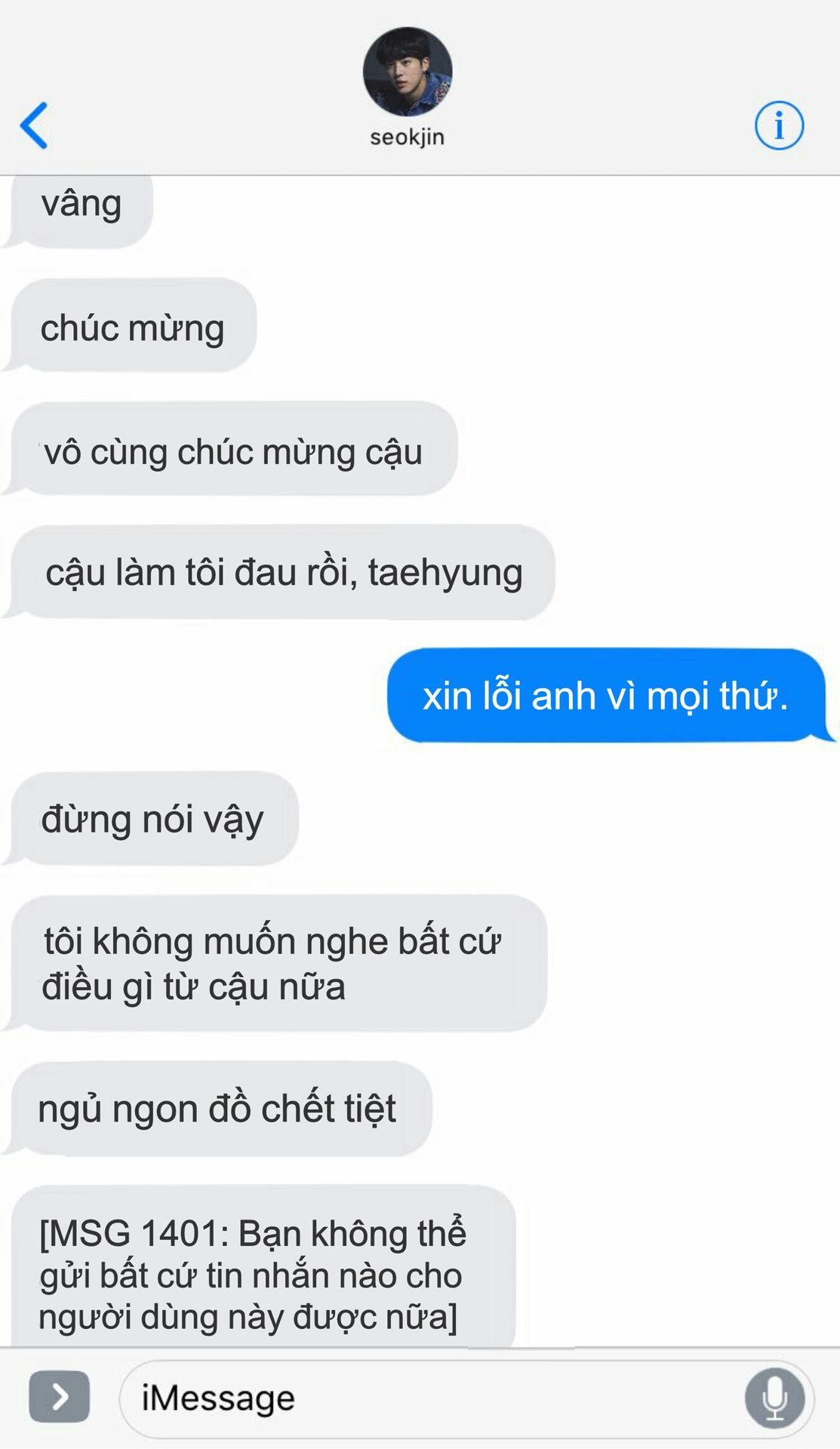Open seokjin's profile picture

[408, 72]
